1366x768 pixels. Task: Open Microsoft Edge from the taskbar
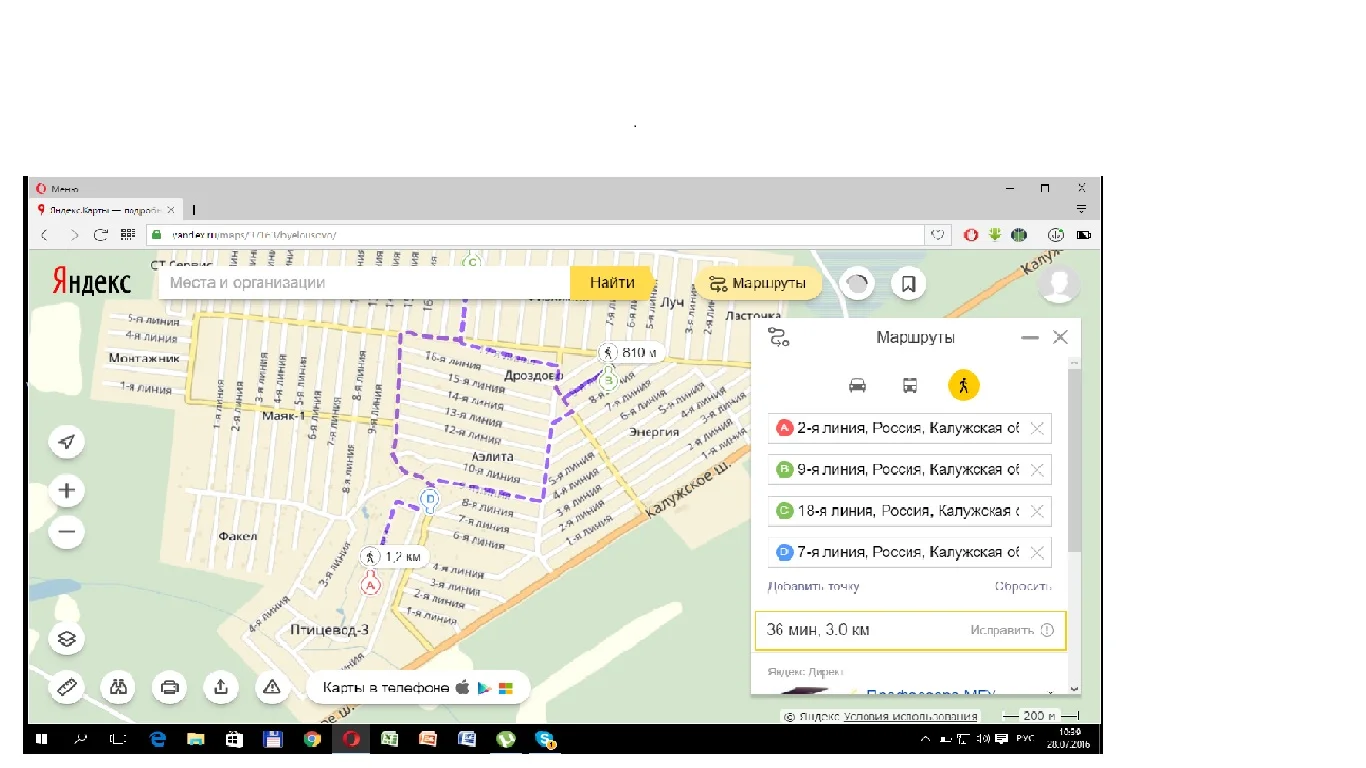point(157,740)
